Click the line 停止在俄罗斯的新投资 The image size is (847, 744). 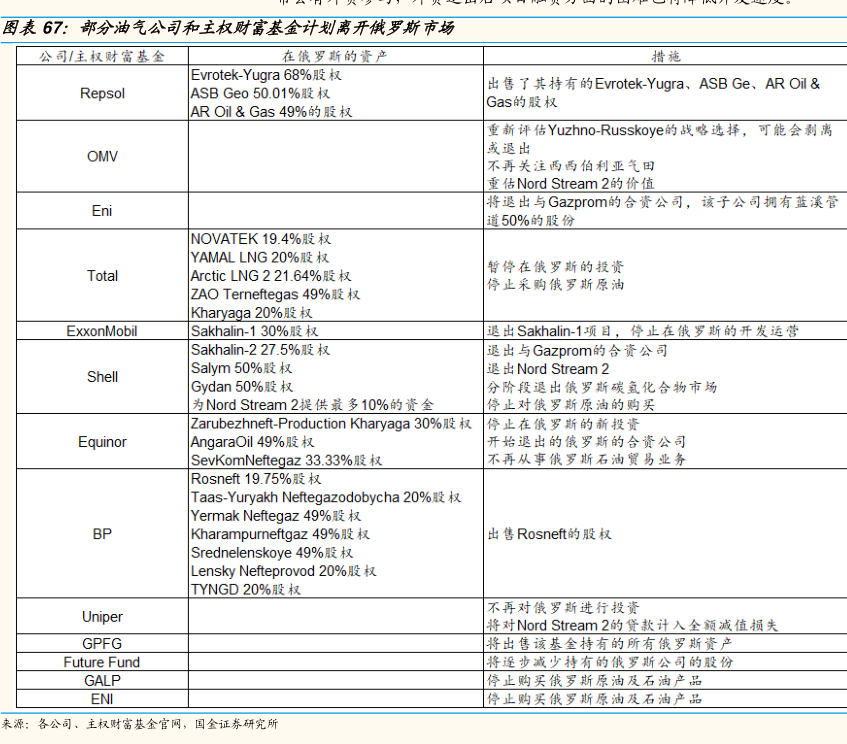coord(563,424)
